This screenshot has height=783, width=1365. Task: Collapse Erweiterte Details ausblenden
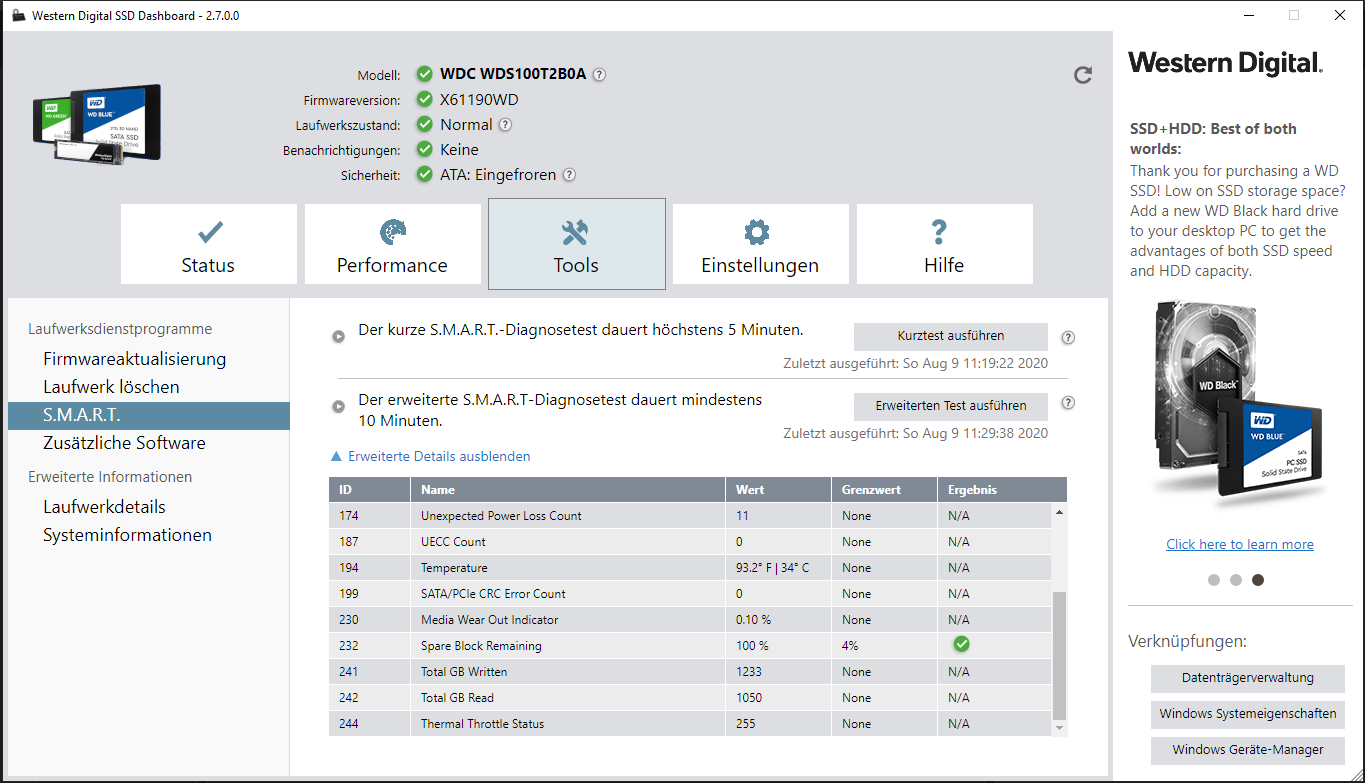tap(430, 456)
